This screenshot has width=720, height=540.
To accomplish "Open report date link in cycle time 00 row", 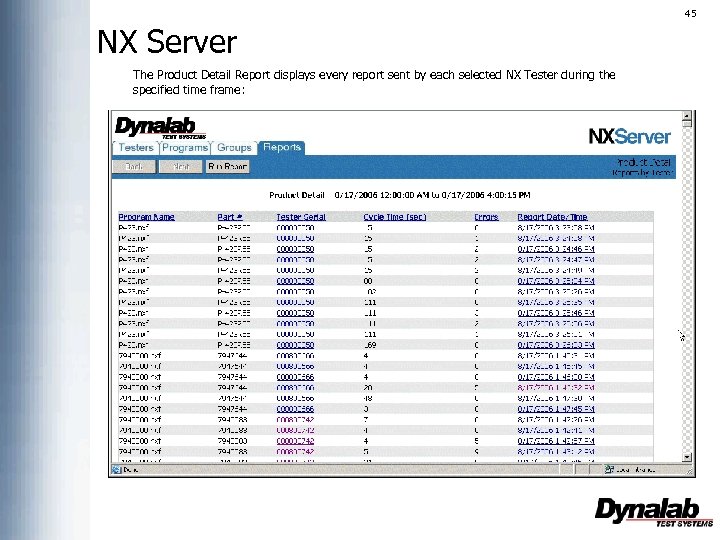I will (556, 281).
